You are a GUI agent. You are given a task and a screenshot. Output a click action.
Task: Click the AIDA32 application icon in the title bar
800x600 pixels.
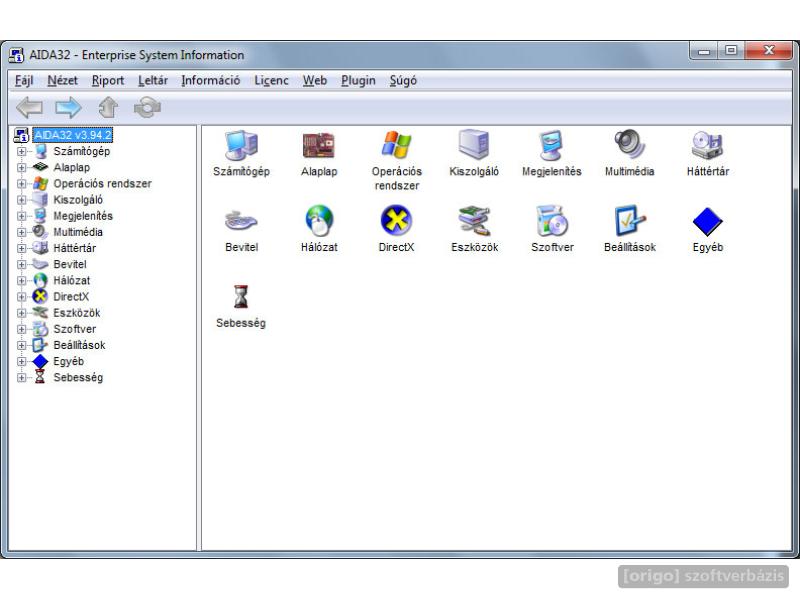(16, 55)
